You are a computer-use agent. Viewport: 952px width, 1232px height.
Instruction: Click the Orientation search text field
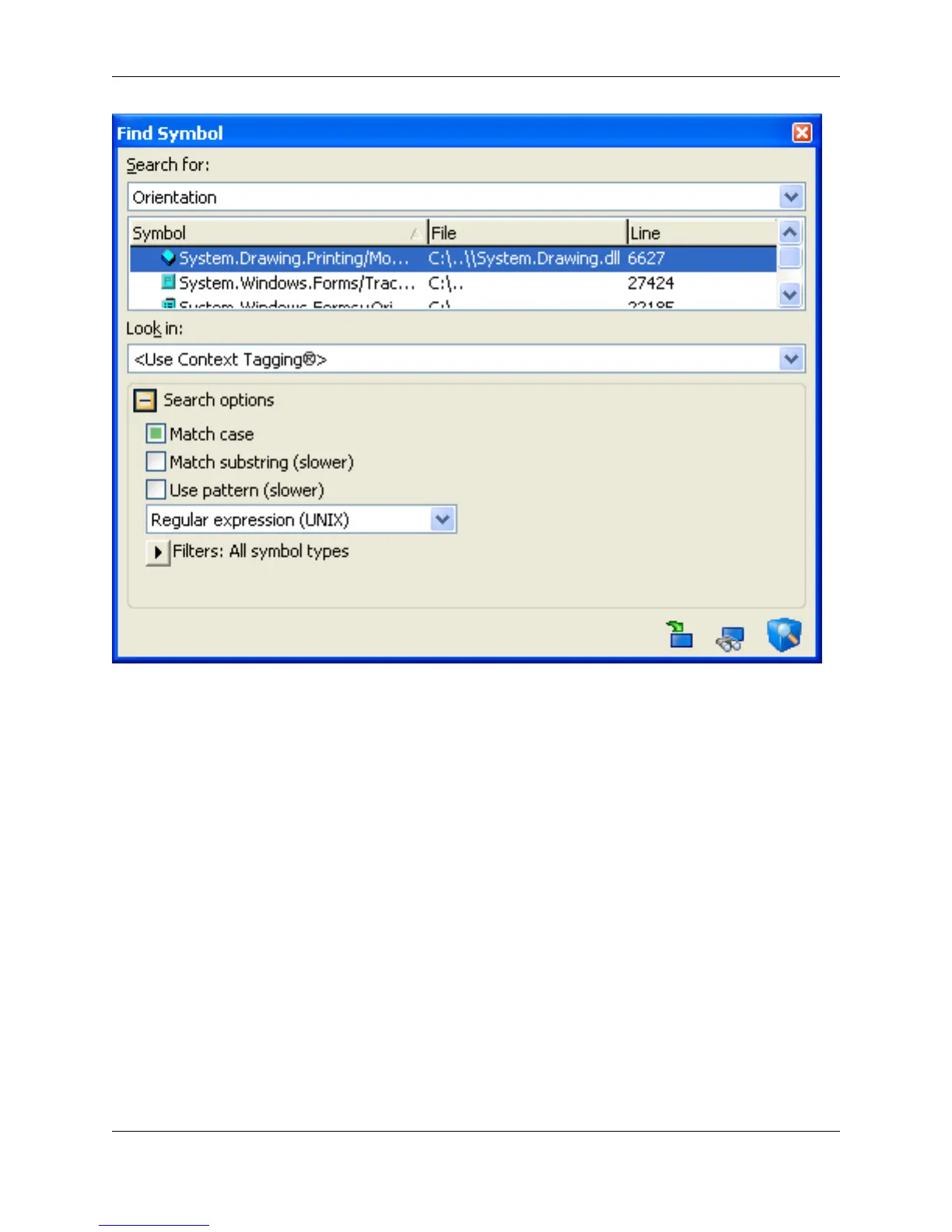click(x=454, y=197)
